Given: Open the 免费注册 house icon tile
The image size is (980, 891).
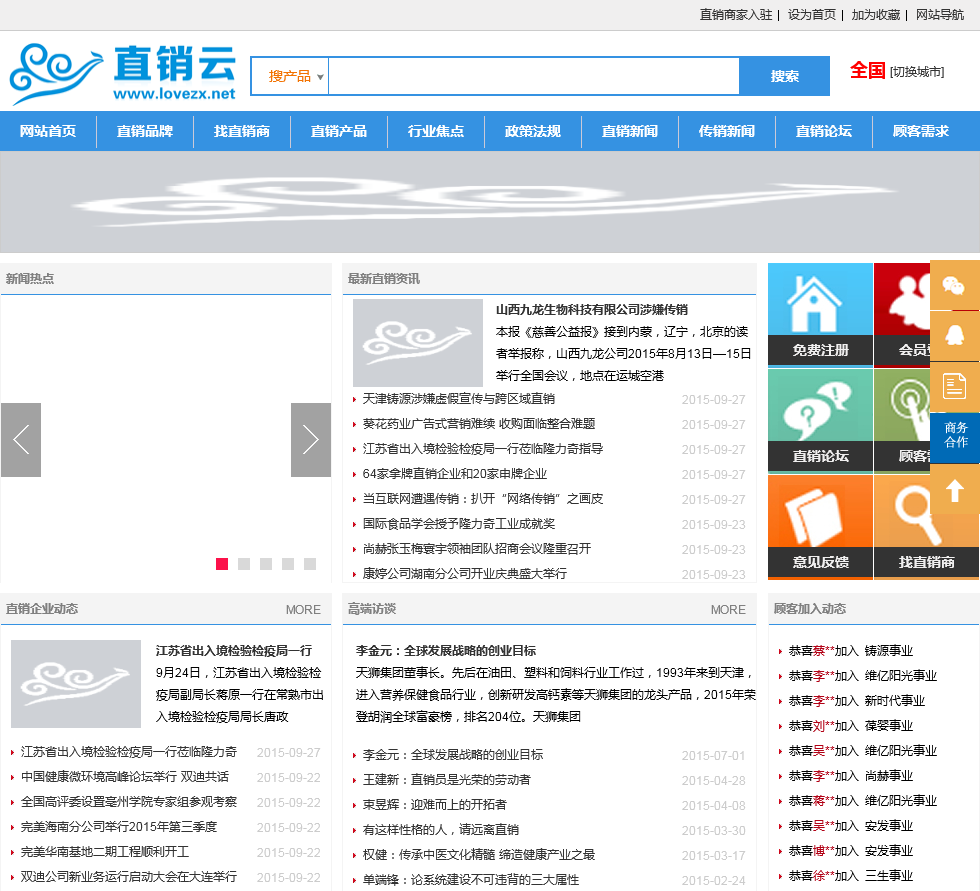Looking at the screenshot, I should pos(820,314).
